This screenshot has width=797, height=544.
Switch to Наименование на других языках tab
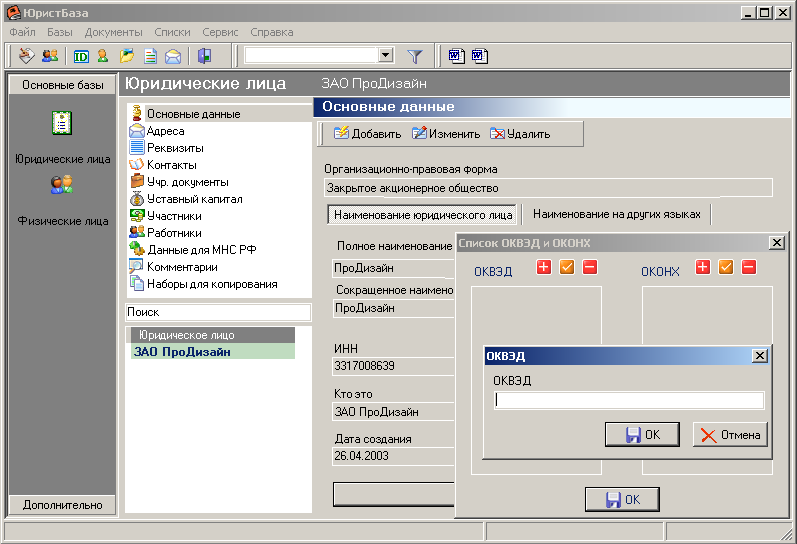tap(617, 214)
